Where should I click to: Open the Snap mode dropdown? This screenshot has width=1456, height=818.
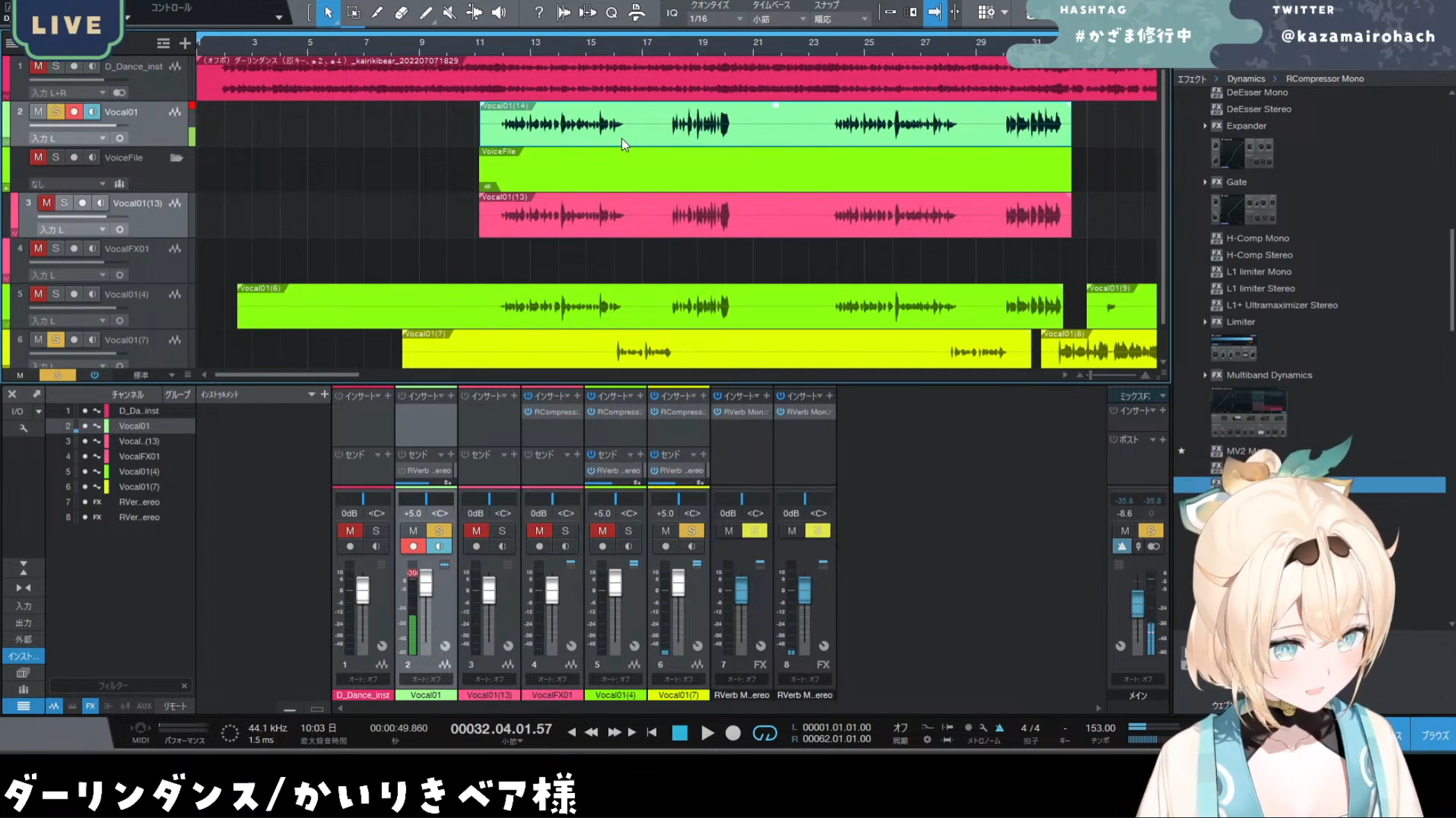pyautogui.click(x=841, y=19)
